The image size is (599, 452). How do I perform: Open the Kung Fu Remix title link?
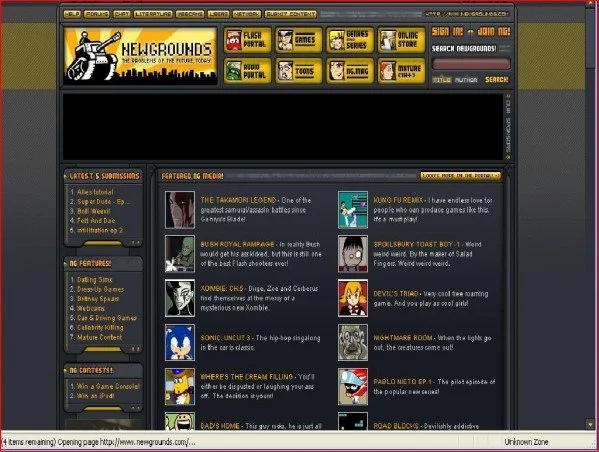pos(398,200)
